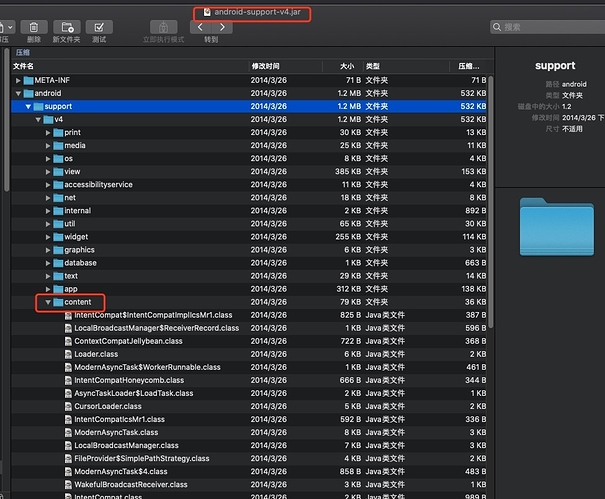Click the search field magnifier icon

(x=497, y=27)
